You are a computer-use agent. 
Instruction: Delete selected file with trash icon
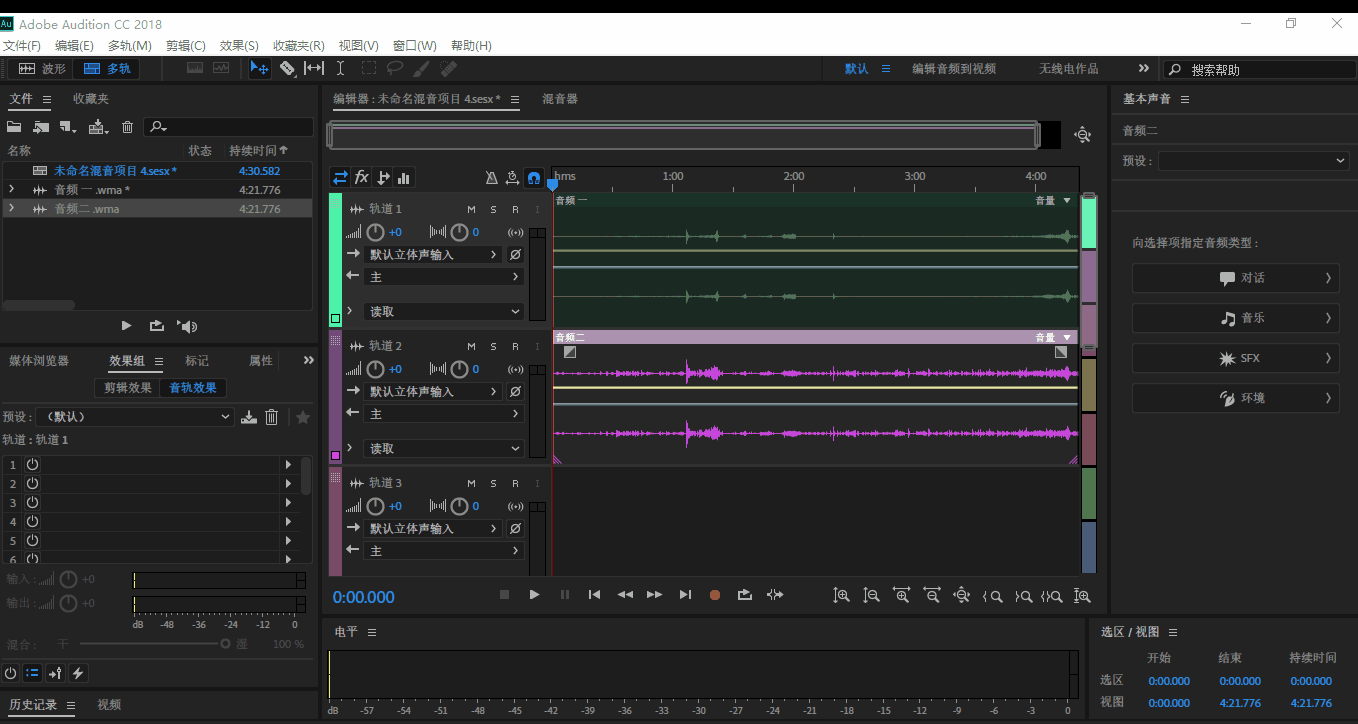127,127
